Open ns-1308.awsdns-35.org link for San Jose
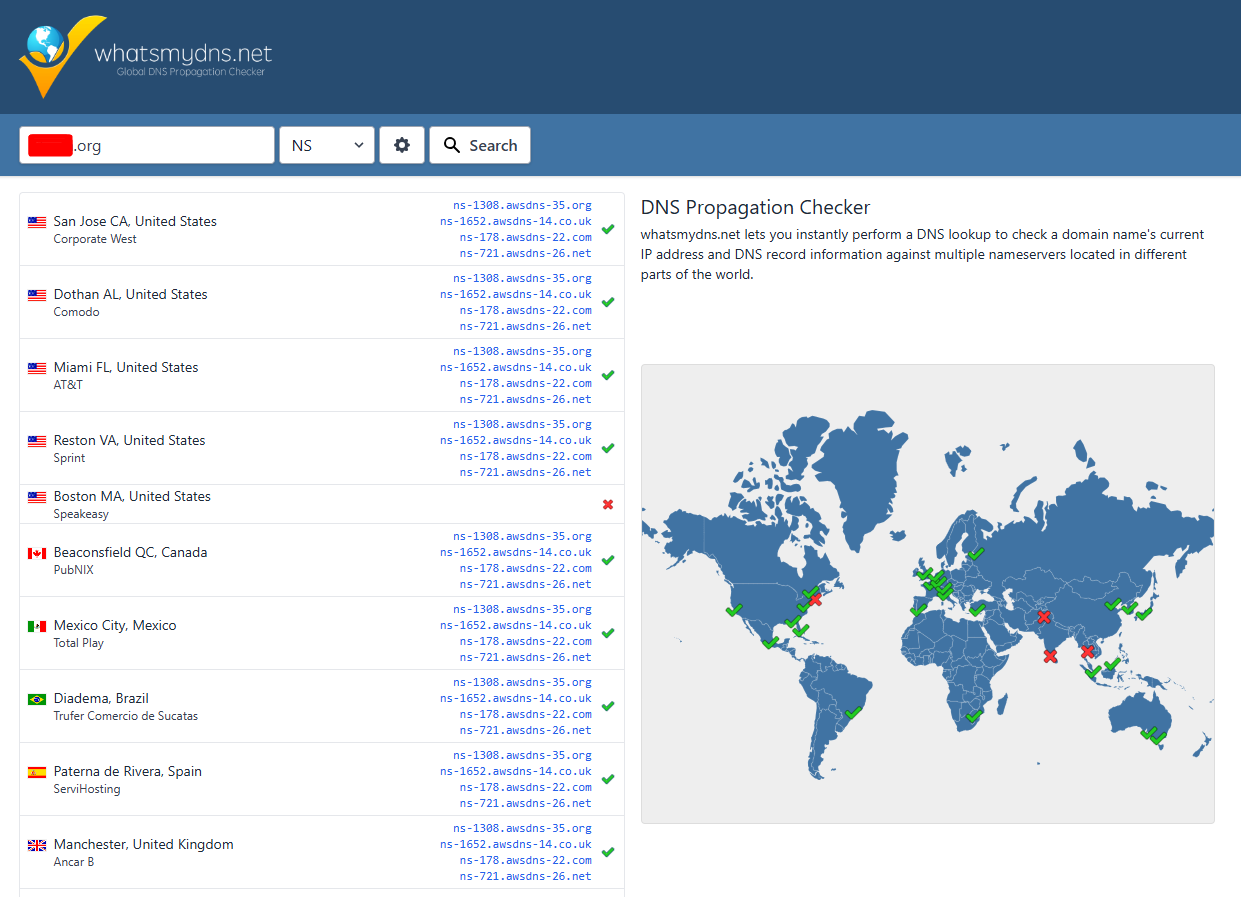The width and height of the screenshot is (1241, 897). pos(522,205)
